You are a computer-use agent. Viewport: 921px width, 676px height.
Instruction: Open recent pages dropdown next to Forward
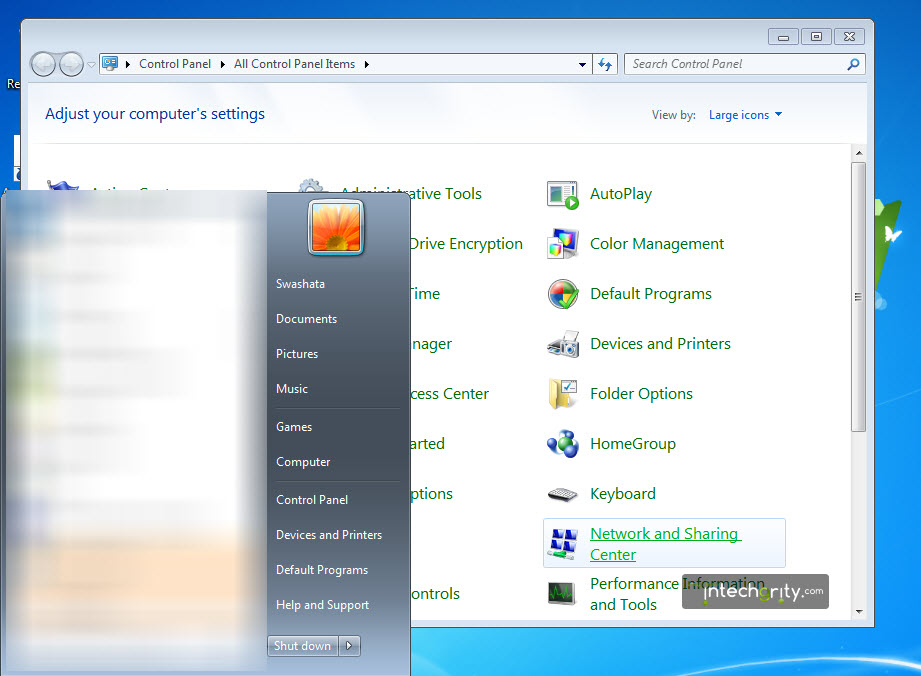(x=91, y=65)
